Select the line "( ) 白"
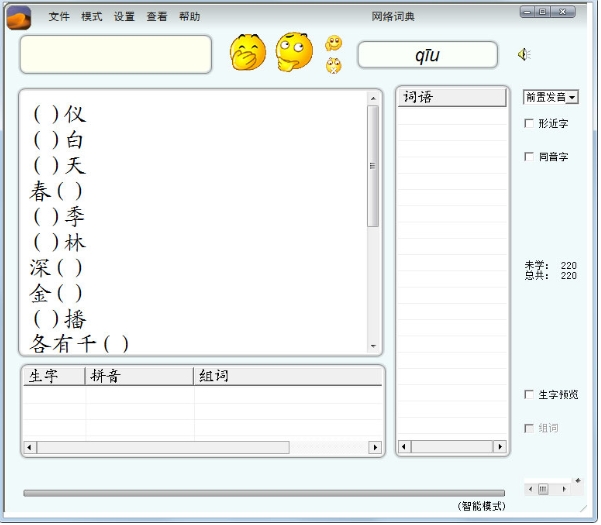This screenshot has width=601, height=525. pos(59,140)
